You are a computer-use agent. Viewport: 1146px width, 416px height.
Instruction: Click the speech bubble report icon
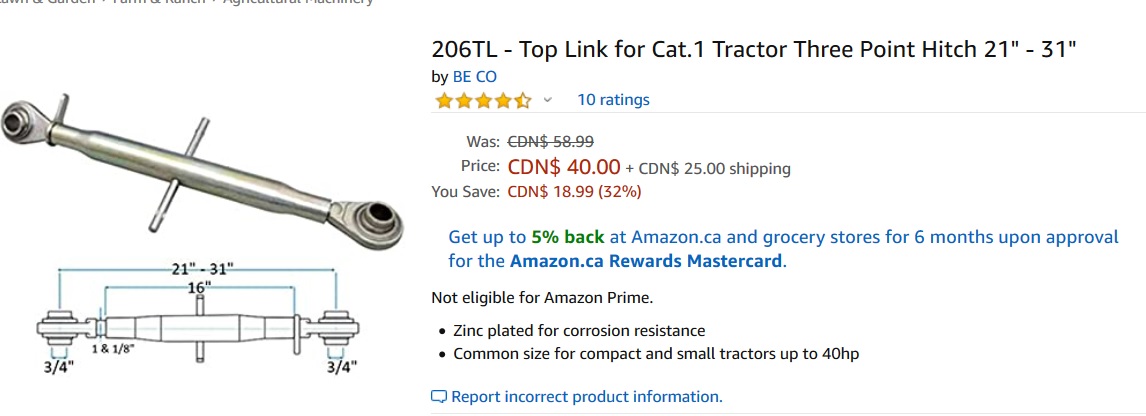point(439,397)
